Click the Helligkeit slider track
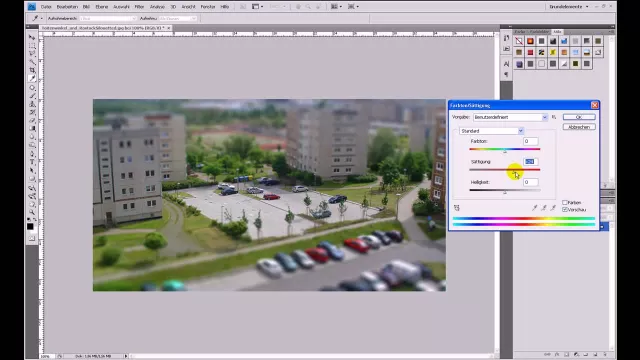This screenshot has width=640, height=360. click(505, 190)
